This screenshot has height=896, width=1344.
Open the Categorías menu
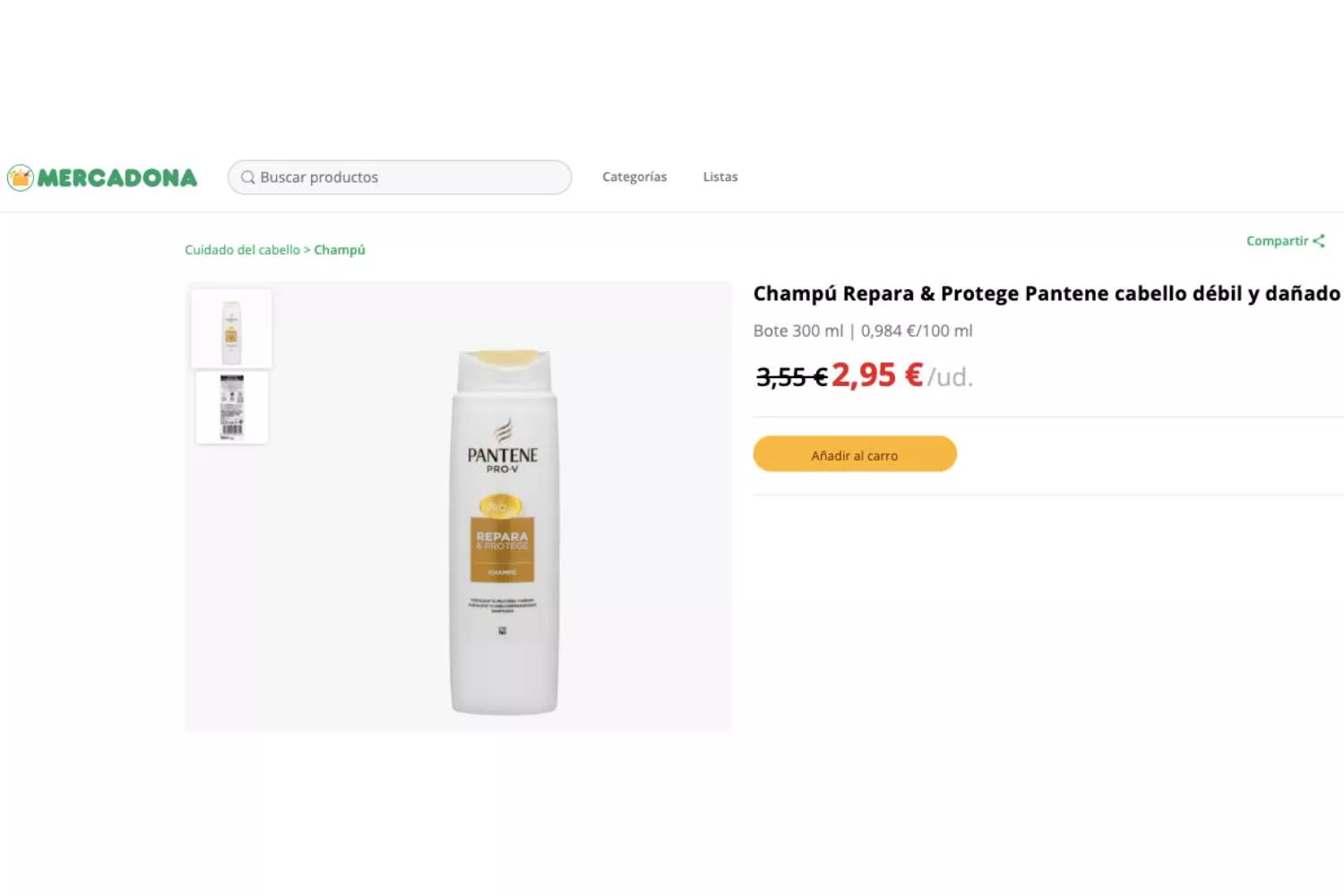[x=634, y=177]
